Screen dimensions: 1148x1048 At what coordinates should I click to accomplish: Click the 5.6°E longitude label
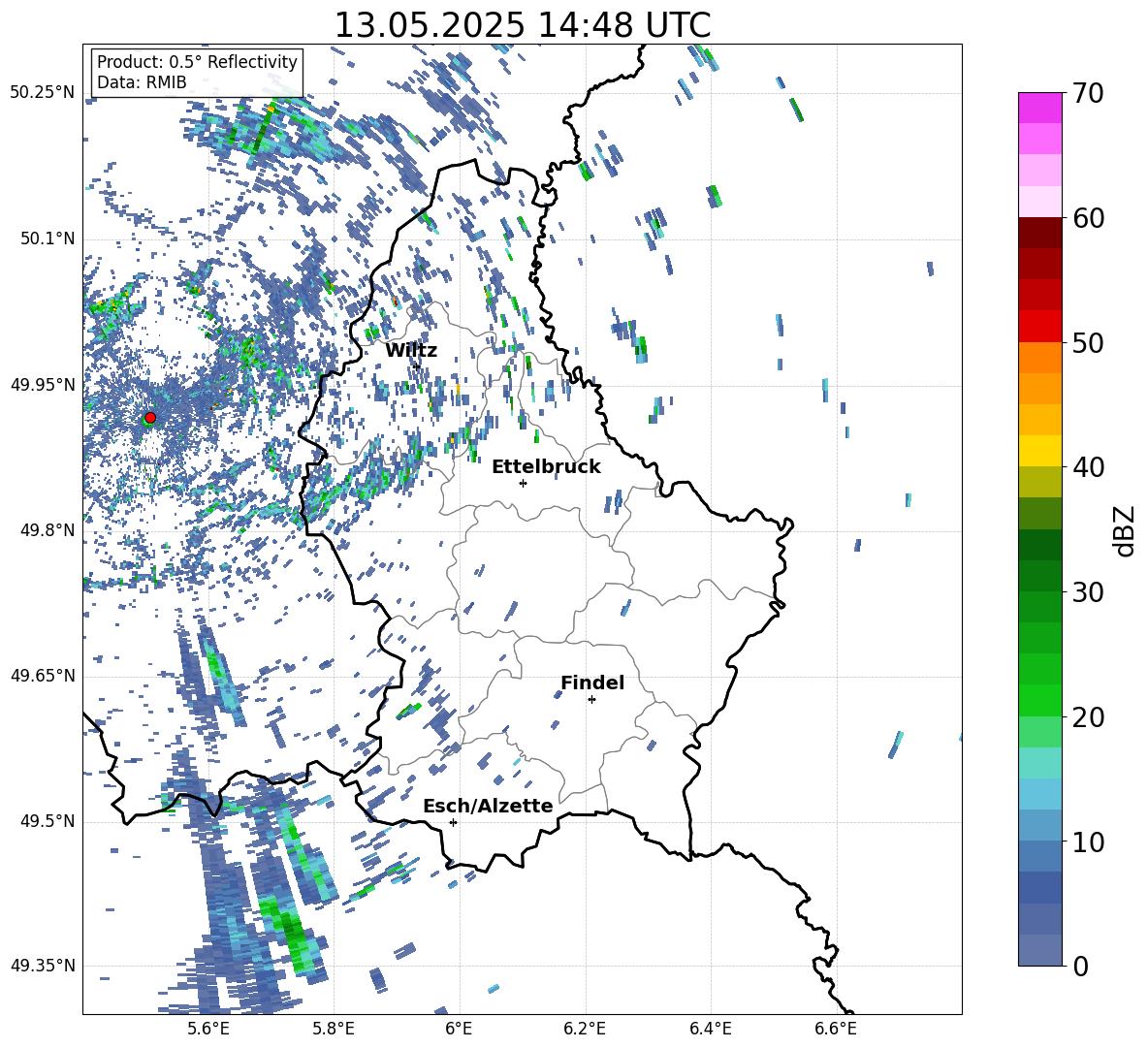pos(208,1029)
